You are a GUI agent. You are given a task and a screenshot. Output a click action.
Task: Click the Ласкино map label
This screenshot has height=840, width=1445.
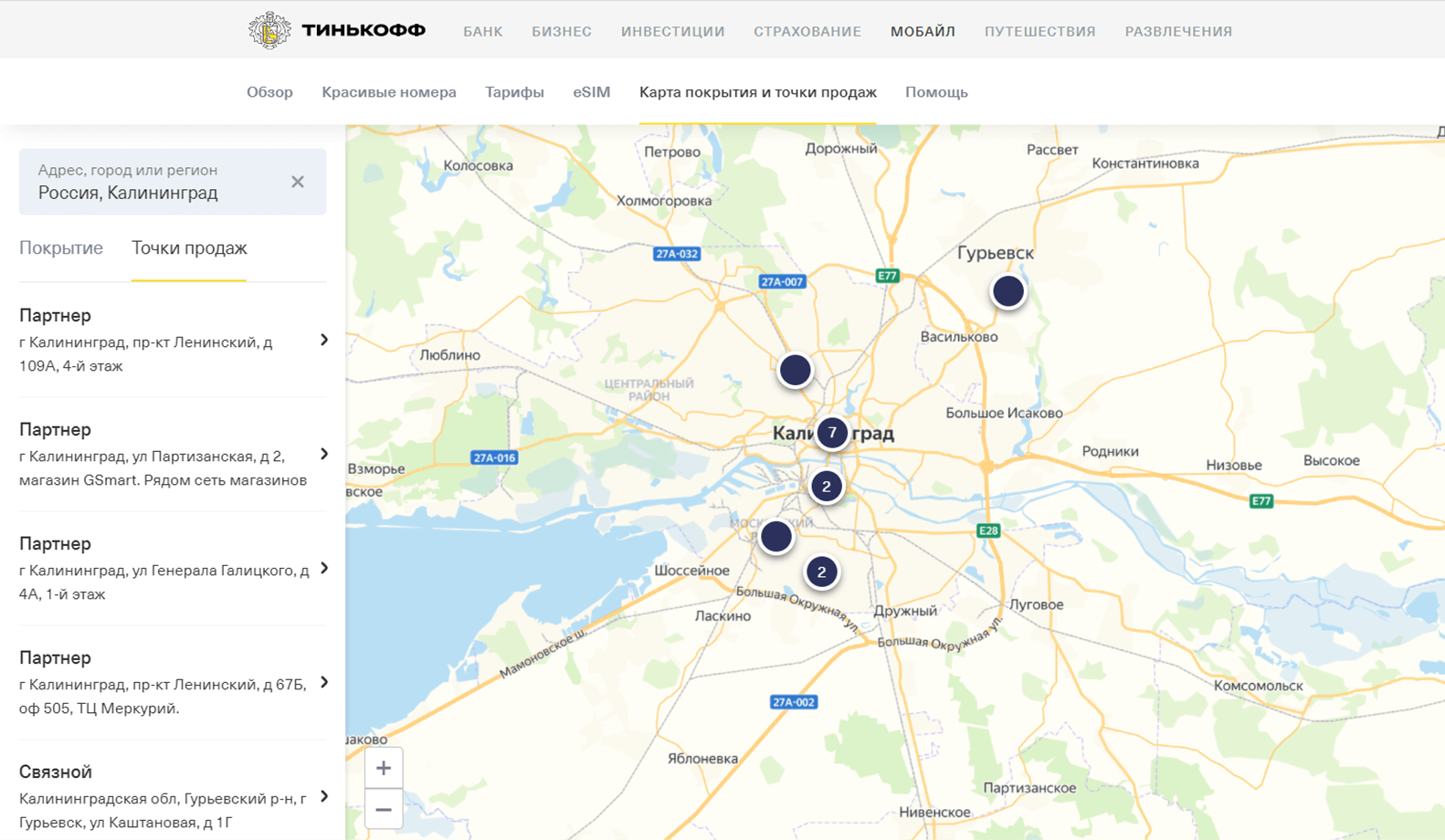click(x=722, y=616)
